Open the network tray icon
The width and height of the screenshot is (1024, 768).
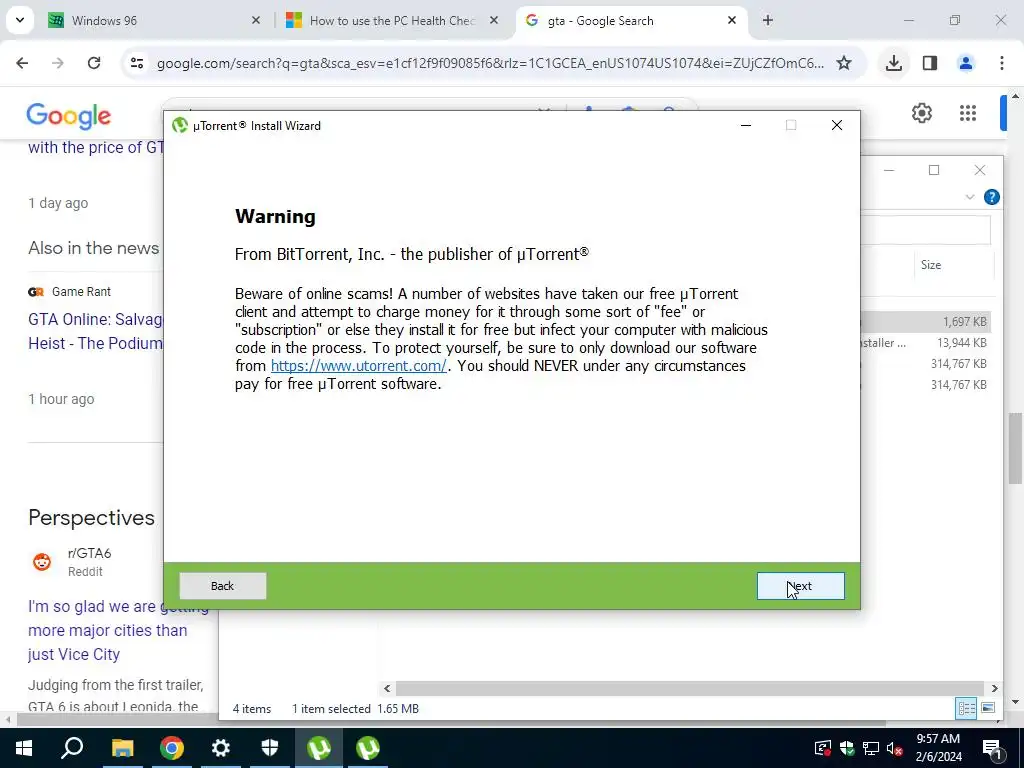(x=871, y=748)
